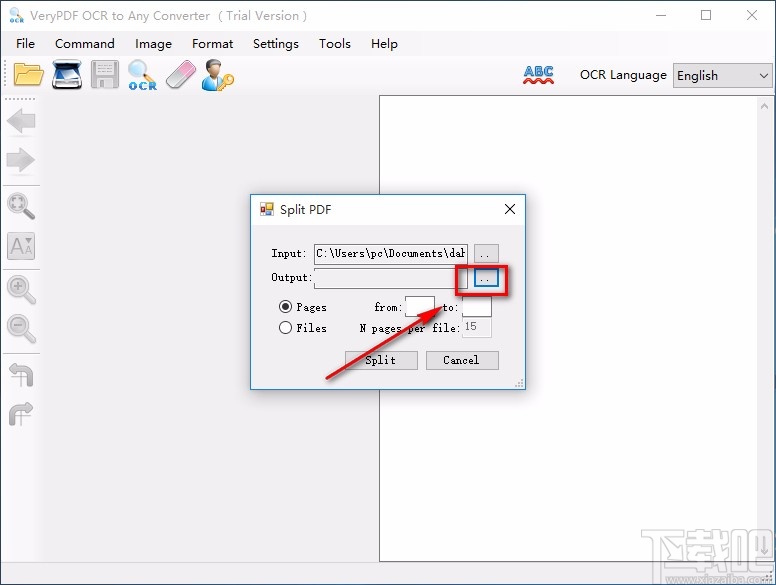Run OCR with the magnifier OCR icon
Screen dimensions: 776x585
coord(143,75)
